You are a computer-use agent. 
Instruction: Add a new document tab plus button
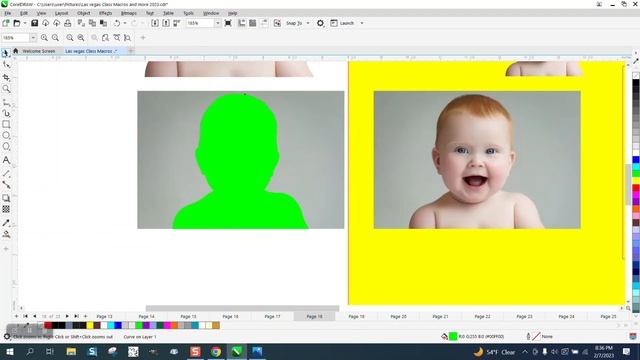click(x=131, y=51)
